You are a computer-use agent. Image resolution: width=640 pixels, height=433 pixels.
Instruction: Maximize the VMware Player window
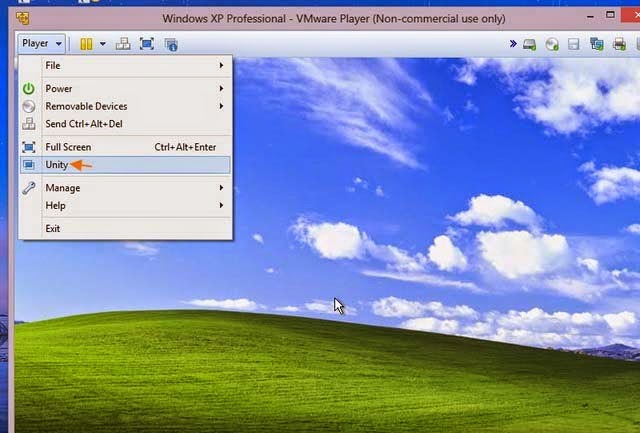(x=610, y=15)
